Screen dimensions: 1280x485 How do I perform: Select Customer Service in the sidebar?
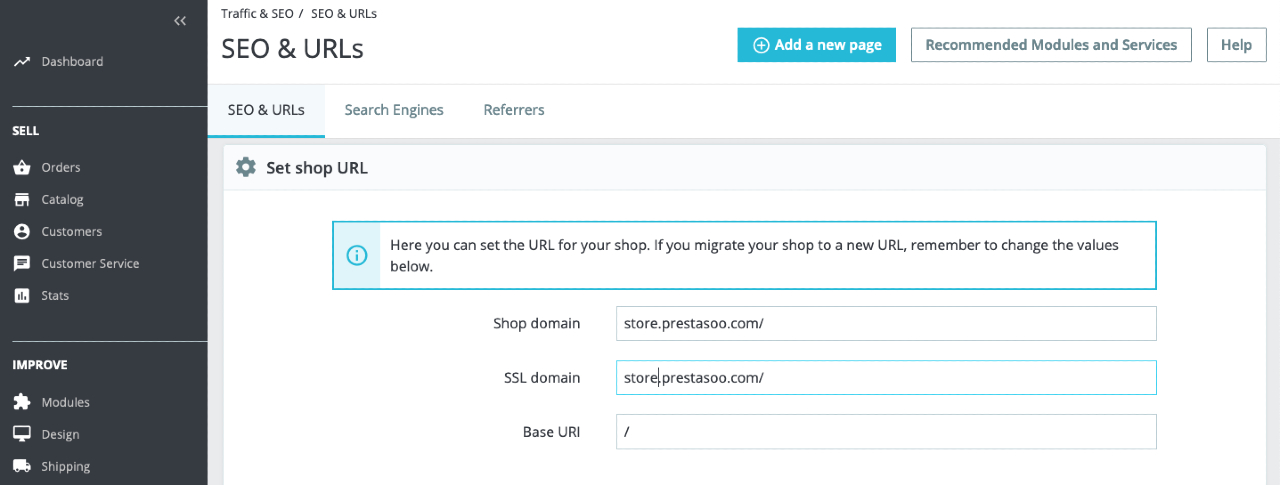tap(90, 264)
